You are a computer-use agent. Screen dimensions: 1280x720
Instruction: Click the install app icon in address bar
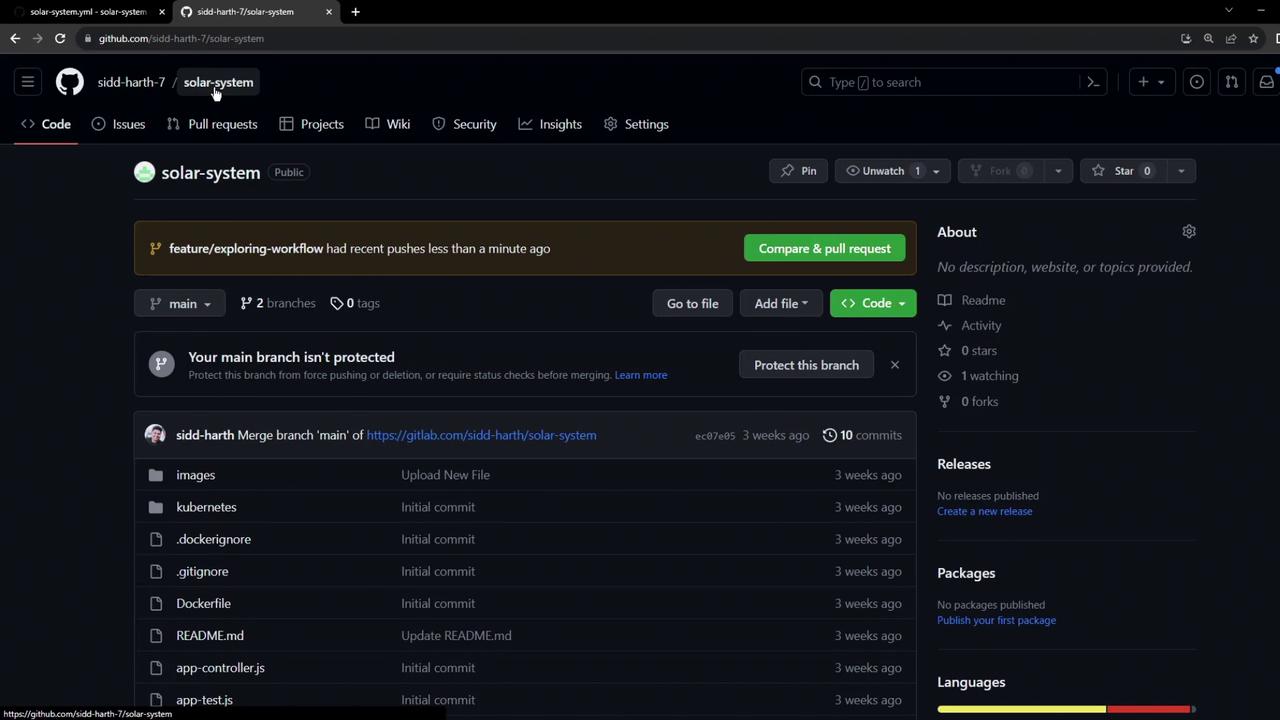1186,38
